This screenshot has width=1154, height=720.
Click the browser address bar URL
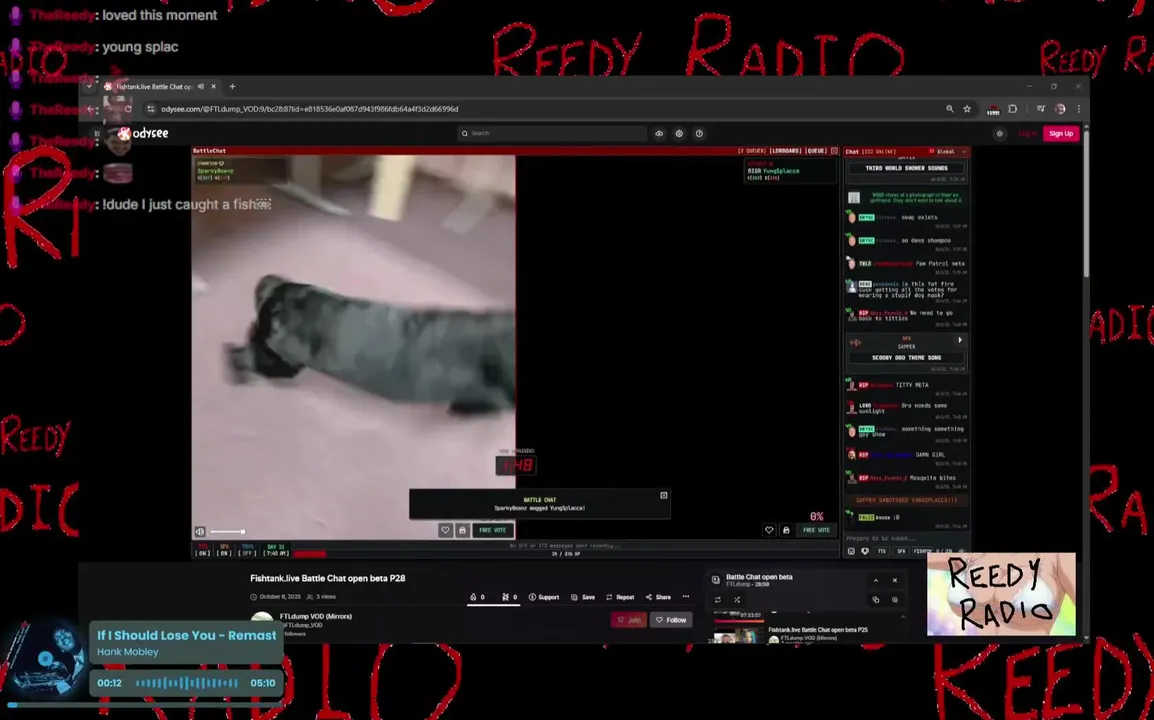[x=310, y=109]
